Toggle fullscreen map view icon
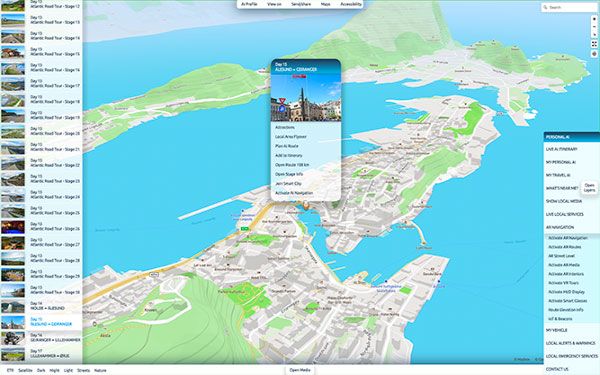Viewport: 600px width, 375px height. 594,44
